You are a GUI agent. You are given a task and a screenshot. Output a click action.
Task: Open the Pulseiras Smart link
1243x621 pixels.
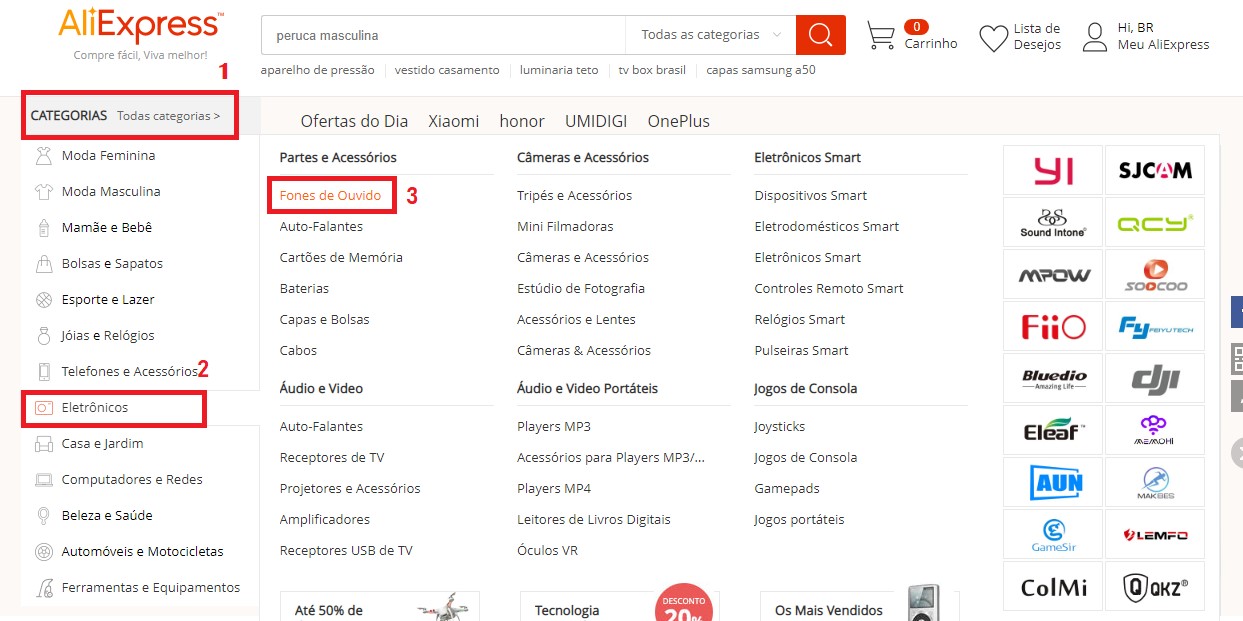tap(802, 350)
